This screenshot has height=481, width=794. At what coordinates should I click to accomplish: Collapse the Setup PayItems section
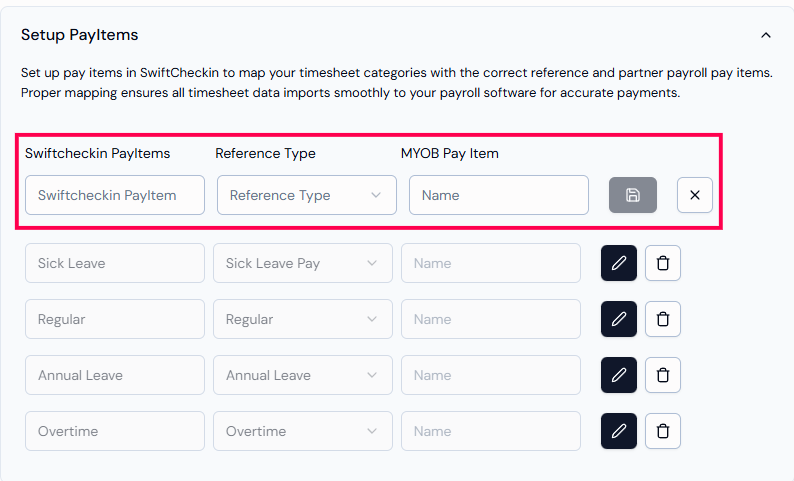(x=765, y=35)
